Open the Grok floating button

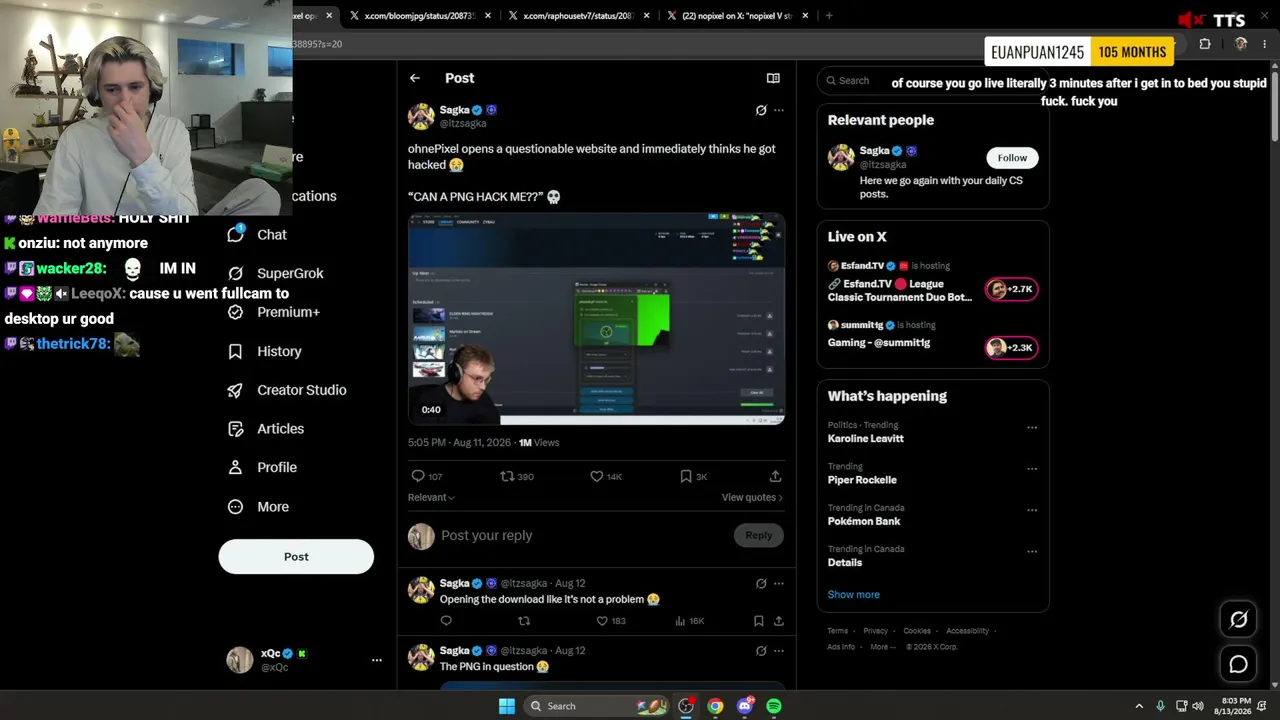1238,619
